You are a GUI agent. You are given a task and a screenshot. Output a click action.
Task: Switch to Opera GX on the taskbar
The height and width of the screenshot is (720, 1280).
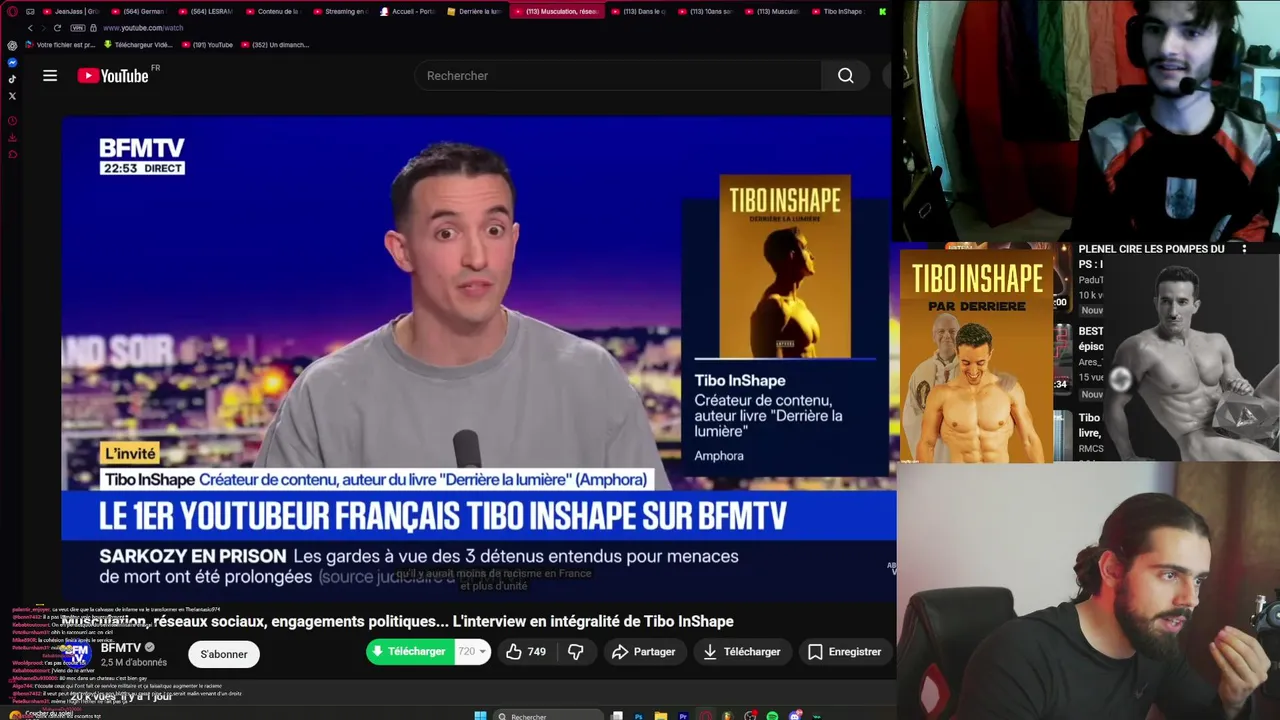click(x=706, y=716)
